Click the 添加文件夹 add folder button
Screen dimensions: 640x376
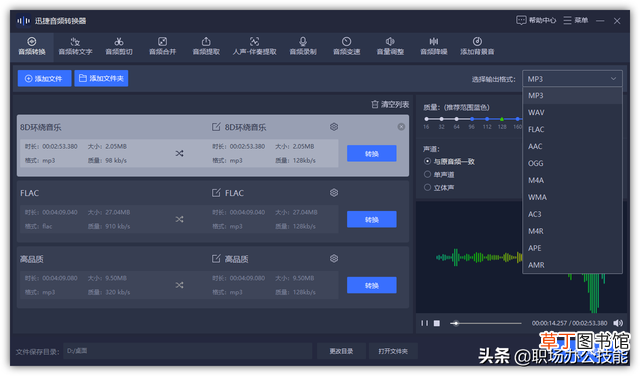coord(101,78)
